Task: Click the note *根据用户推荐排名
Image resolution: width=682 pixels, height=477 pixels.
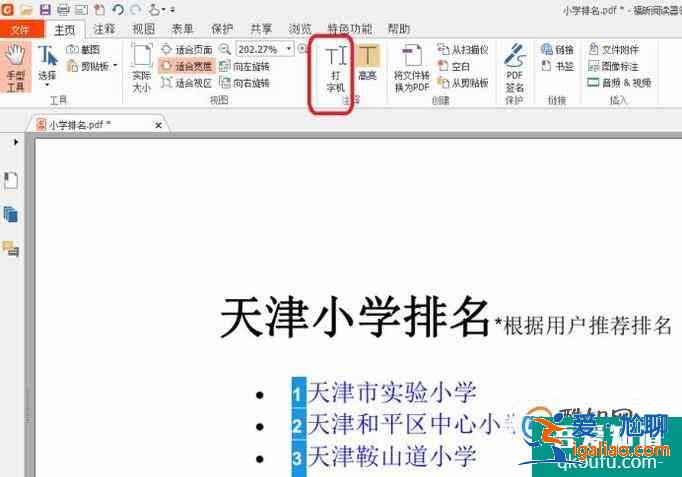Action: coord(583,325)
